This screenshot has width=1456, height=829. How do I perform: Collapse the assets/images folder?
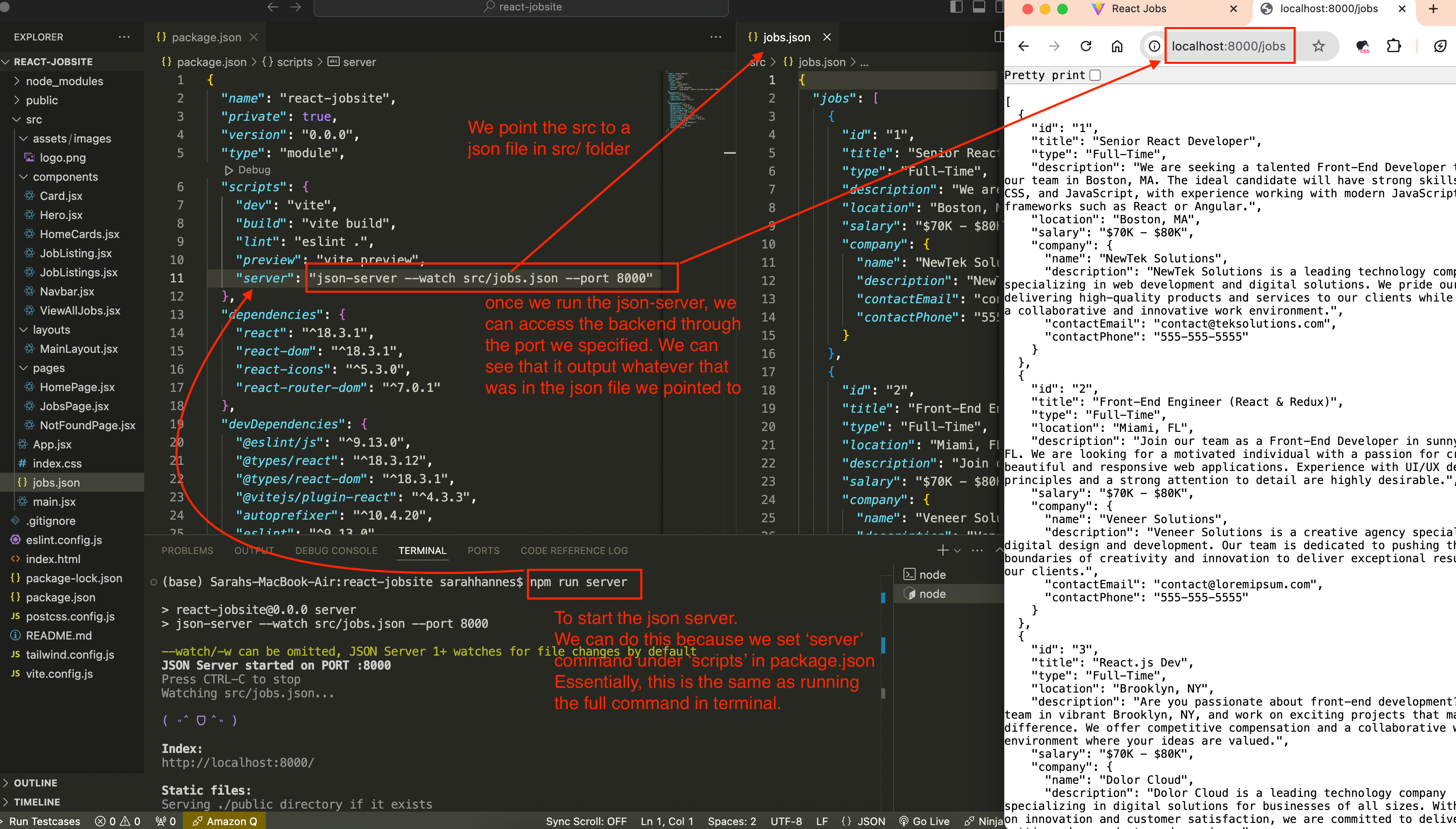click(72, 138)
